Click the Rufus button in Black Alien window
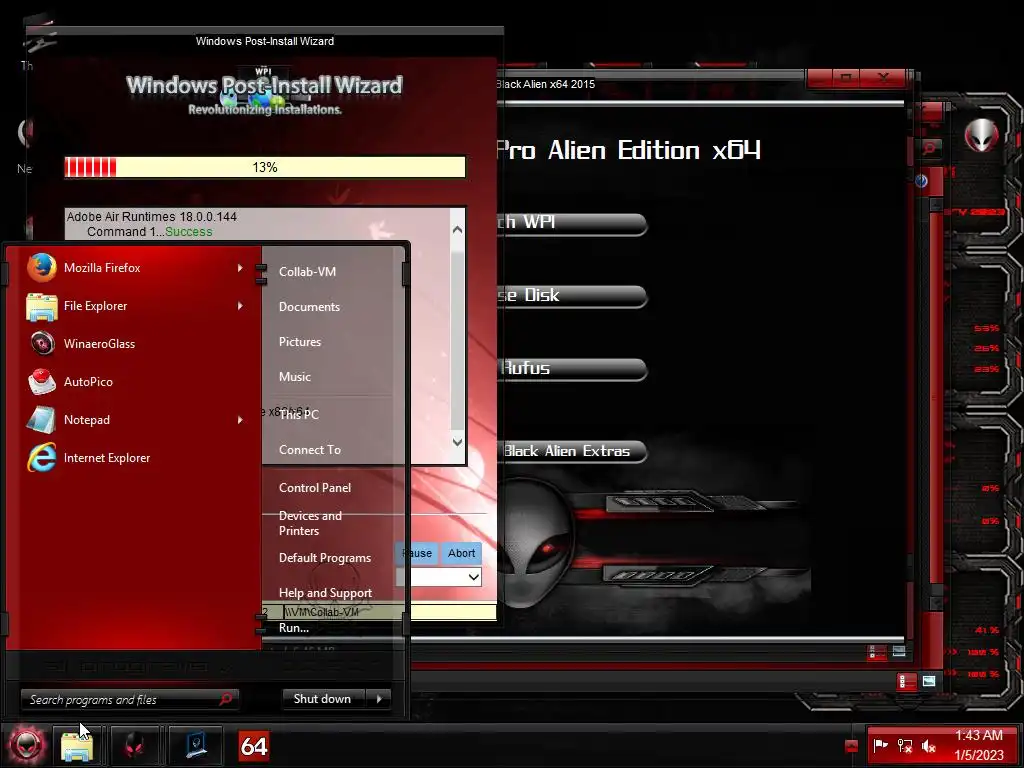The width and height of the screenshot is (1024, 768). [572, 369]
